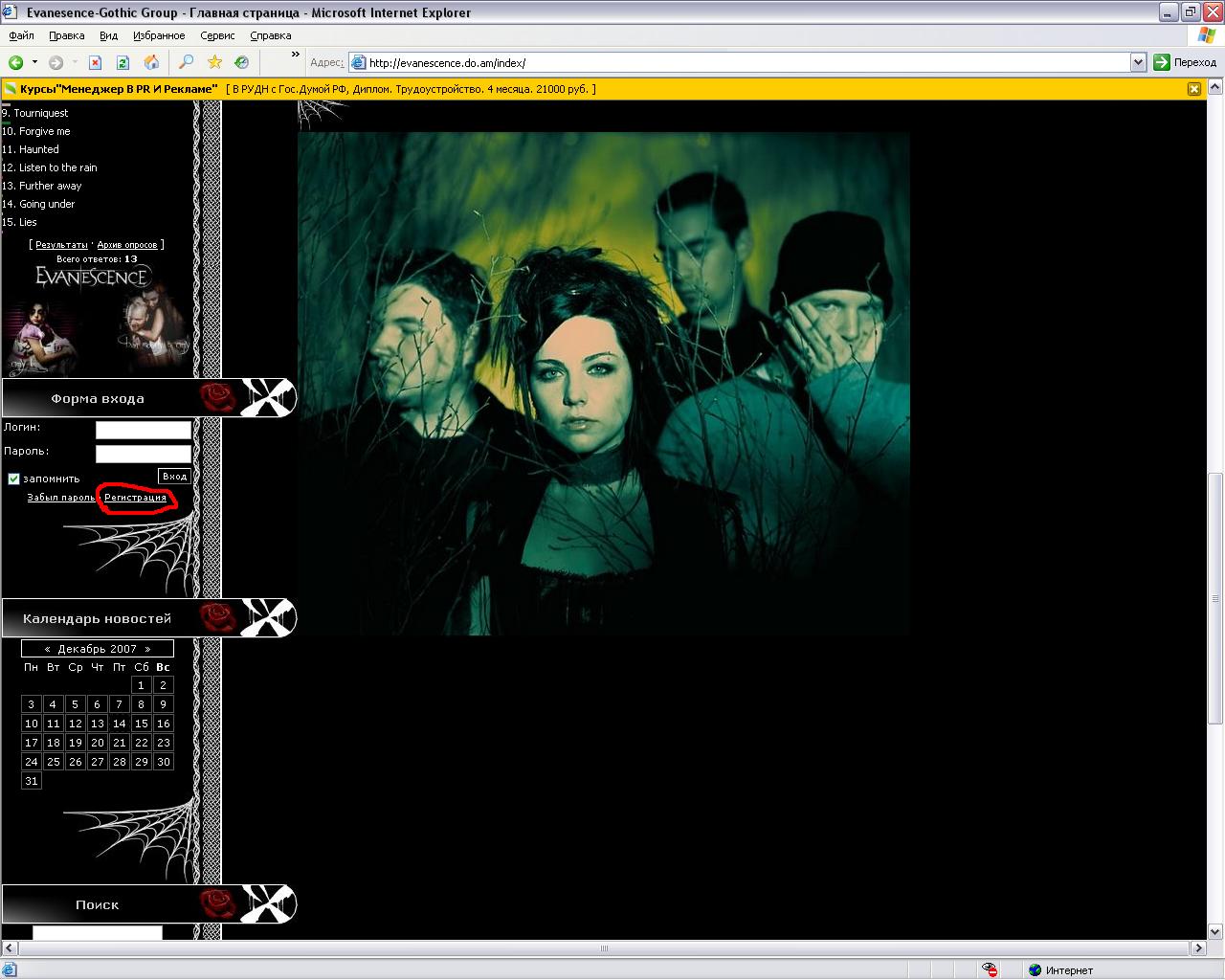Click the Интернет zone globe icon
Image resolution: width=1225 pixels, height=980 pixels.
click(1035, 969)
